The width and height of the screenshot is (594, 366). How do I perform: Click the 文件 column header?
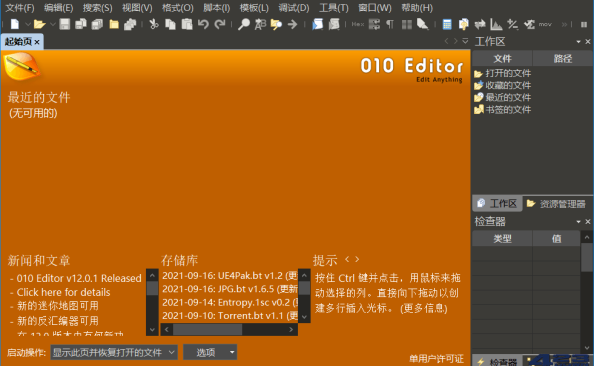pos(502,59)
